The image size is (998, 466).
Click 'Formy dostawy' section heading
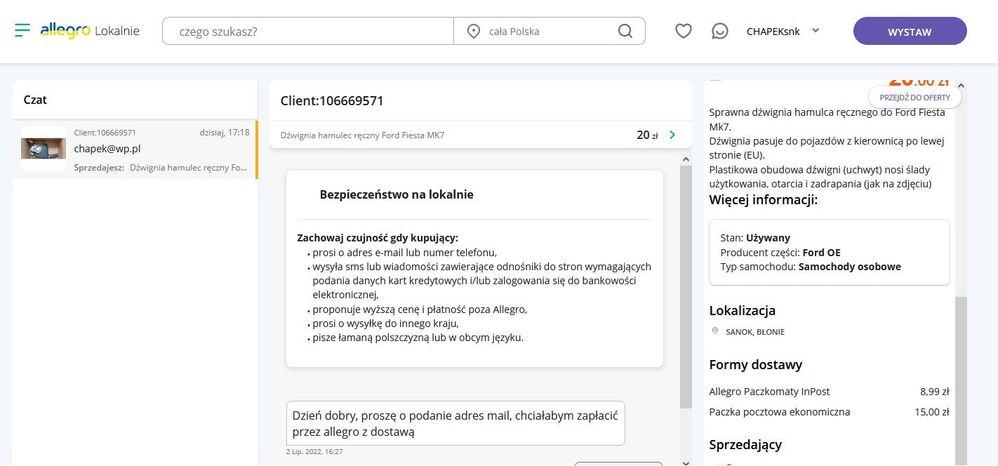point(756,365)
